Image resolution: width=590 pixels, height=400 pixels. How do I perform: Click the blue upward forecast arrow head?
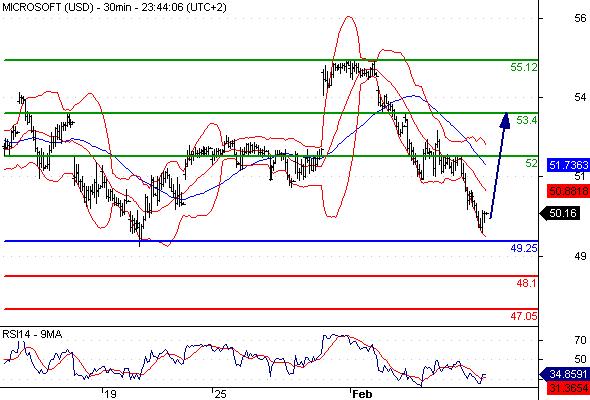pyautogui.click(x=505, y=121)
